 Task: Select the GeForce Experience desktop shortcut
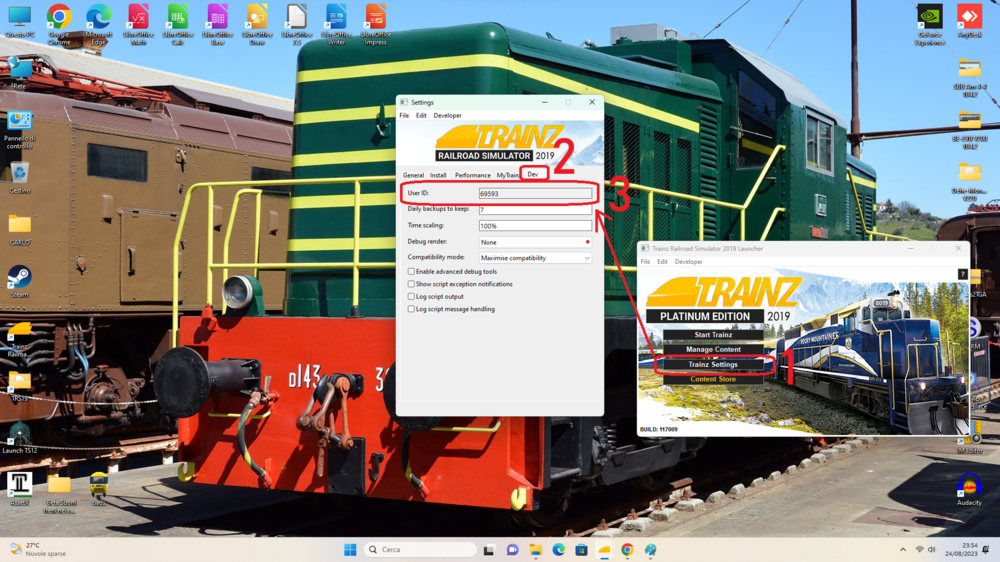(x=929, y=24)
